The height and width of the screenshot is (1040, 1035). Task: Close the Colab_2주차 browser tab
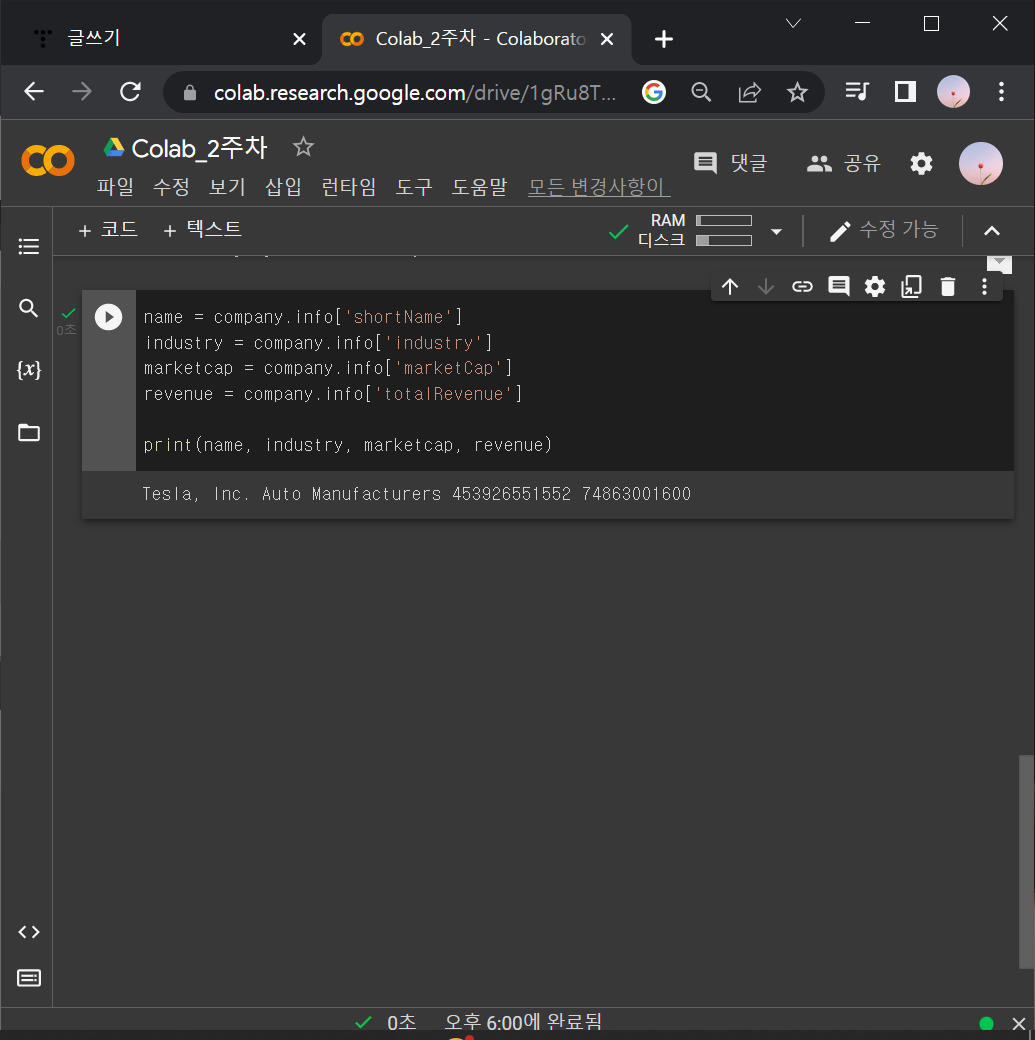[606, 39]
